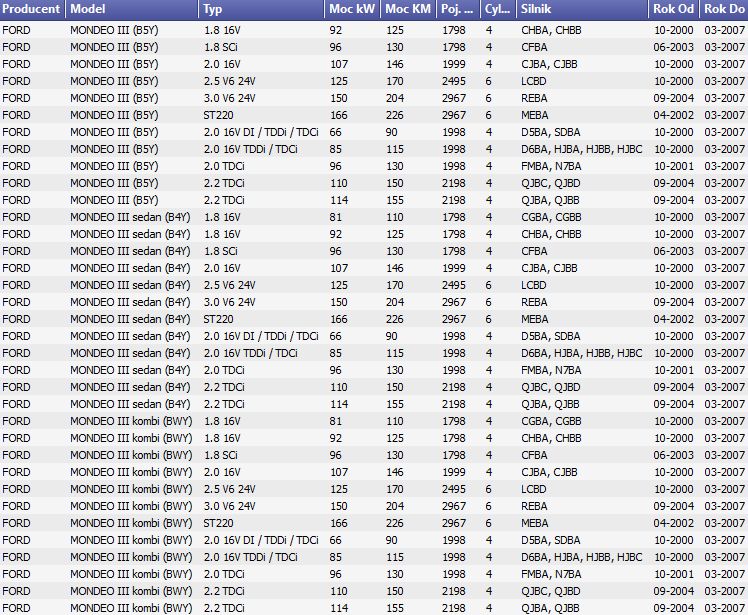Select "2.5 V6 24V" in the kombi (BWY) row

coord(229,489)
